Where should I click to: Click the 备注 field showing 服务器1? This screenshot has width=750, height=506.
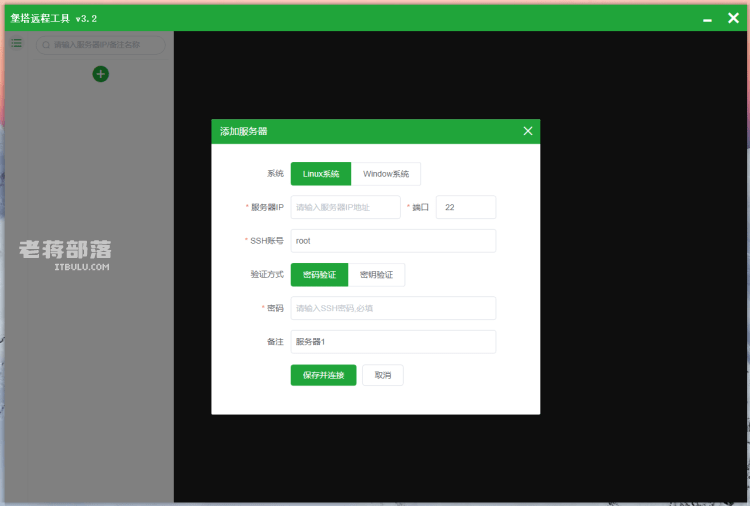pos(393,342)
